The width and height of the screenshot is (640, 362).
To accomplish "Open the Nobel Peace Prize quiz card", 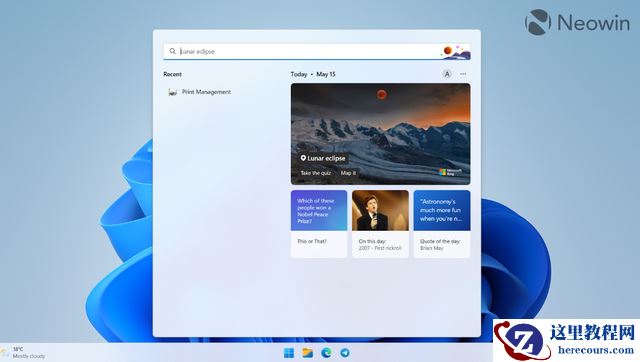I will pyautogui.click(x=319, y=224).
